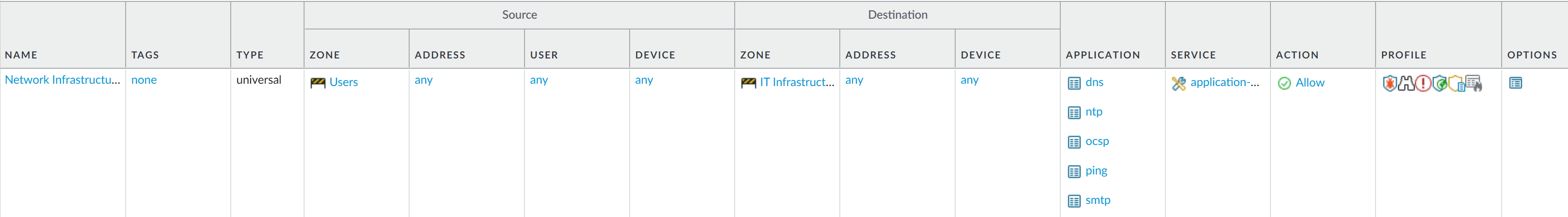Click the ACTION column header
The image size is (1568, 217).
point(1297,55)
